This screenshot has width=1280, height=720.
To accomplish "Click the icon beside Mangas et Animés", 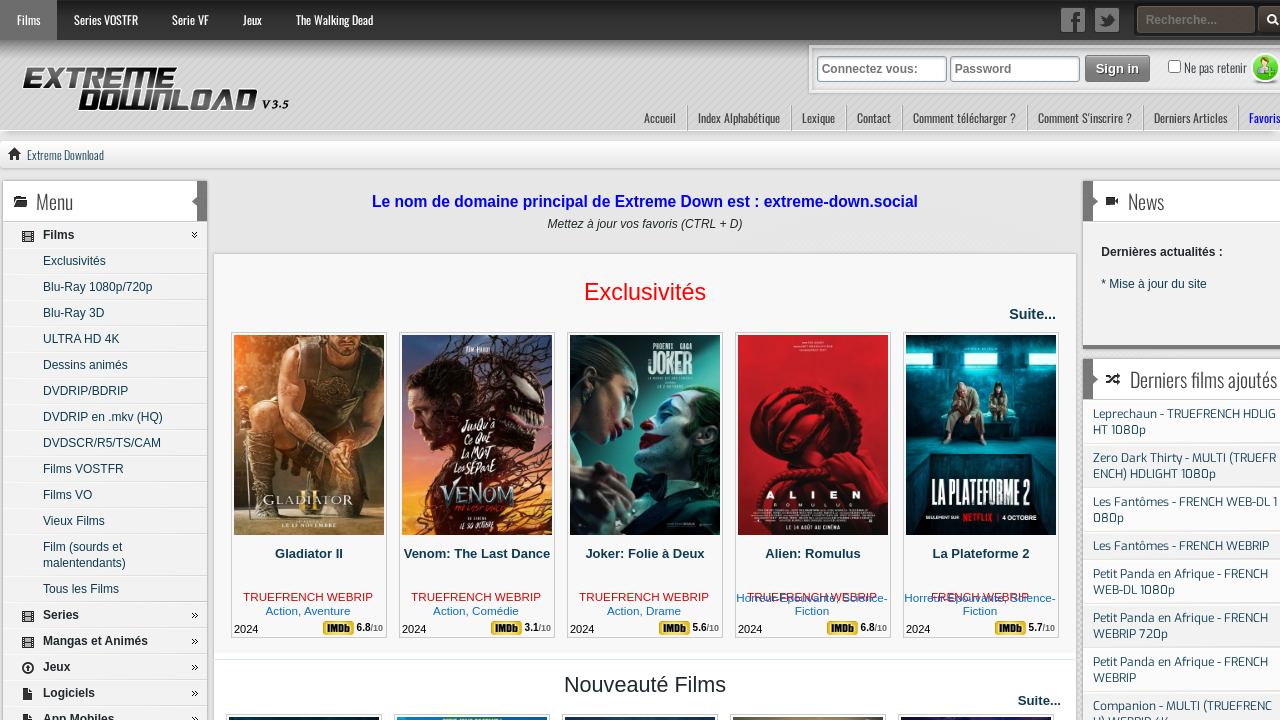I will tap(28, 641).
